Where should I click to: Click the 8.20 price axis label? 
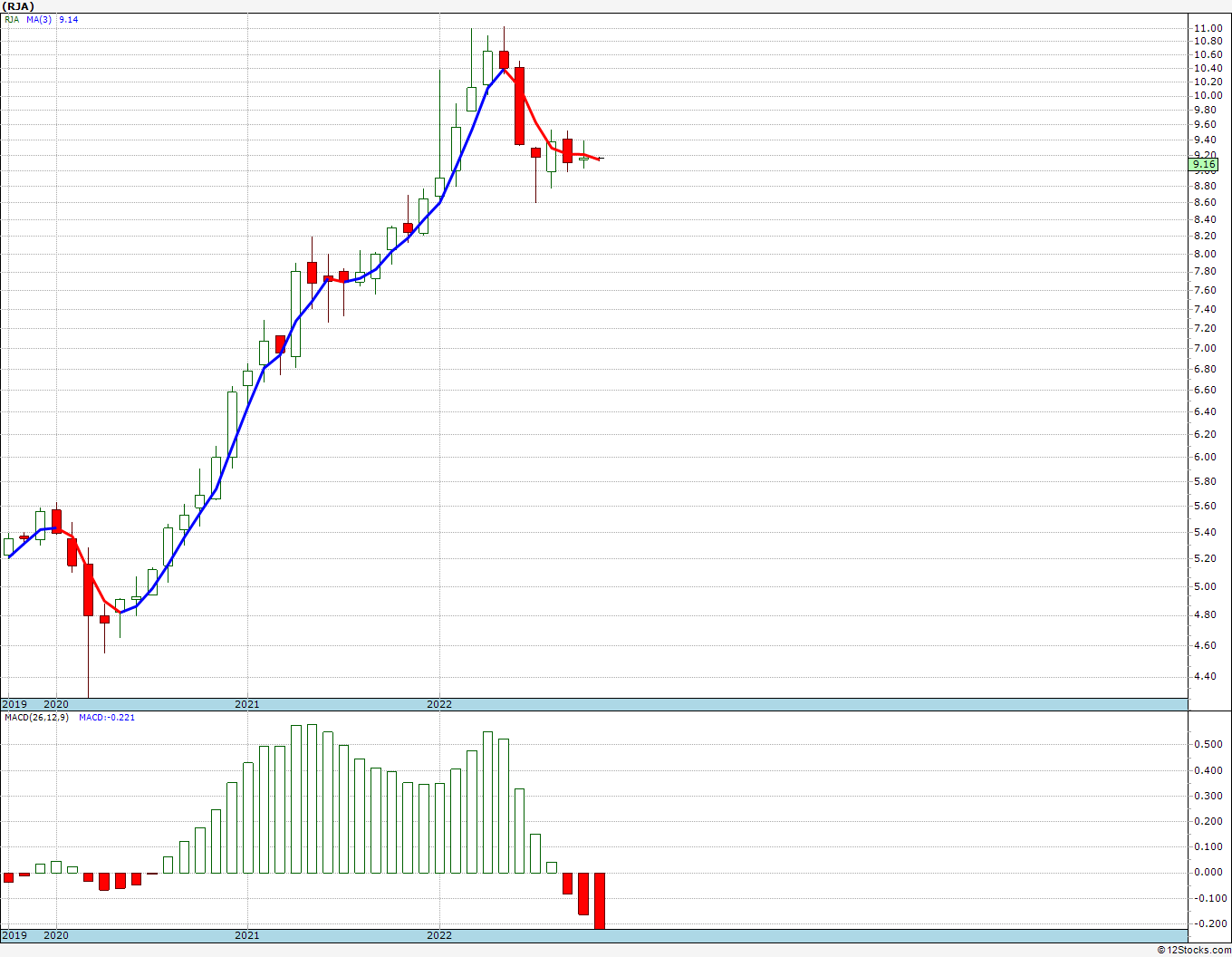point(1206,236)
